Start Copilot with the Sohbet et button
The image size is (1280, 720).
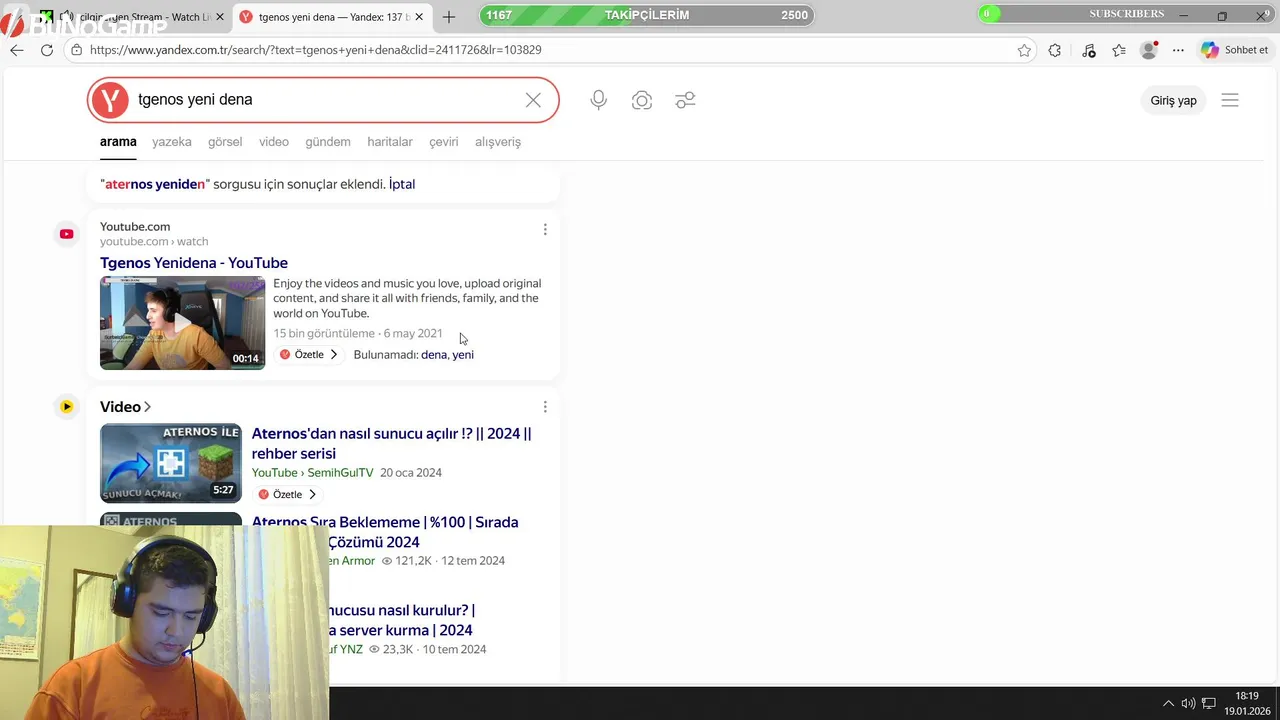(1235, 50)
